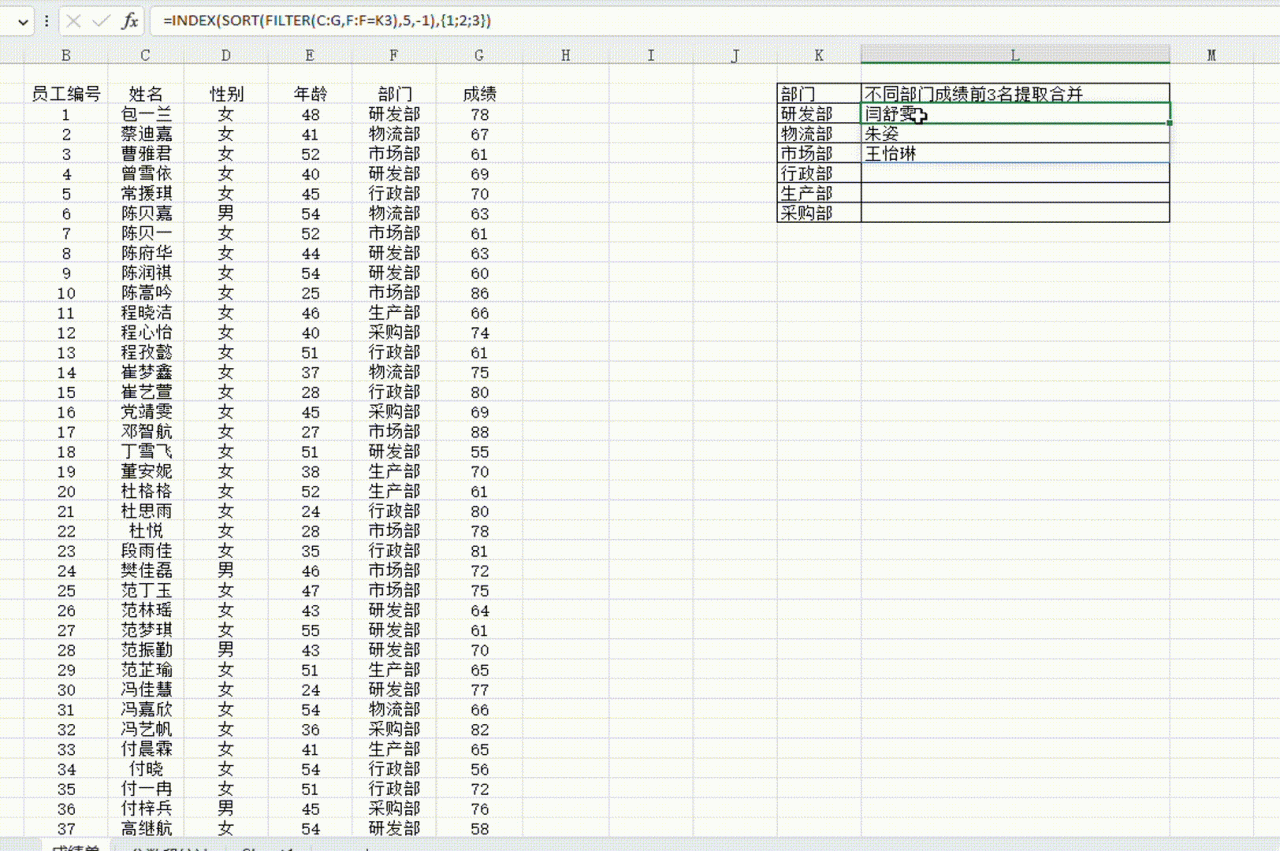Click the 性别 header cell
Image resolution: width=1280 pixels, height=851 pixels.
226,94
